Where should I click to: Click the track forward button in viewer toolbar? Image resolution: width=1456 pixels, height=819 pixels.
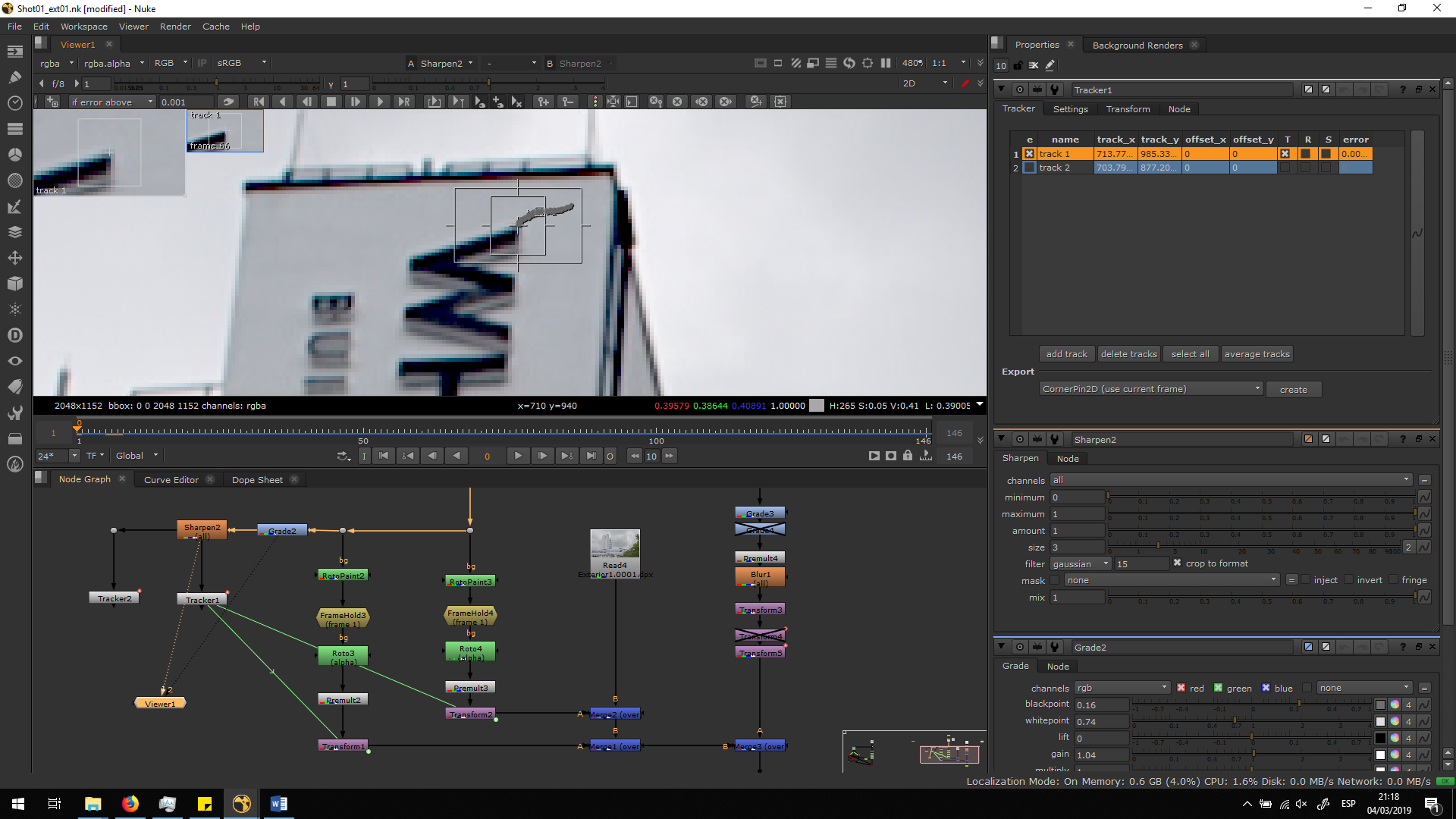379,102
